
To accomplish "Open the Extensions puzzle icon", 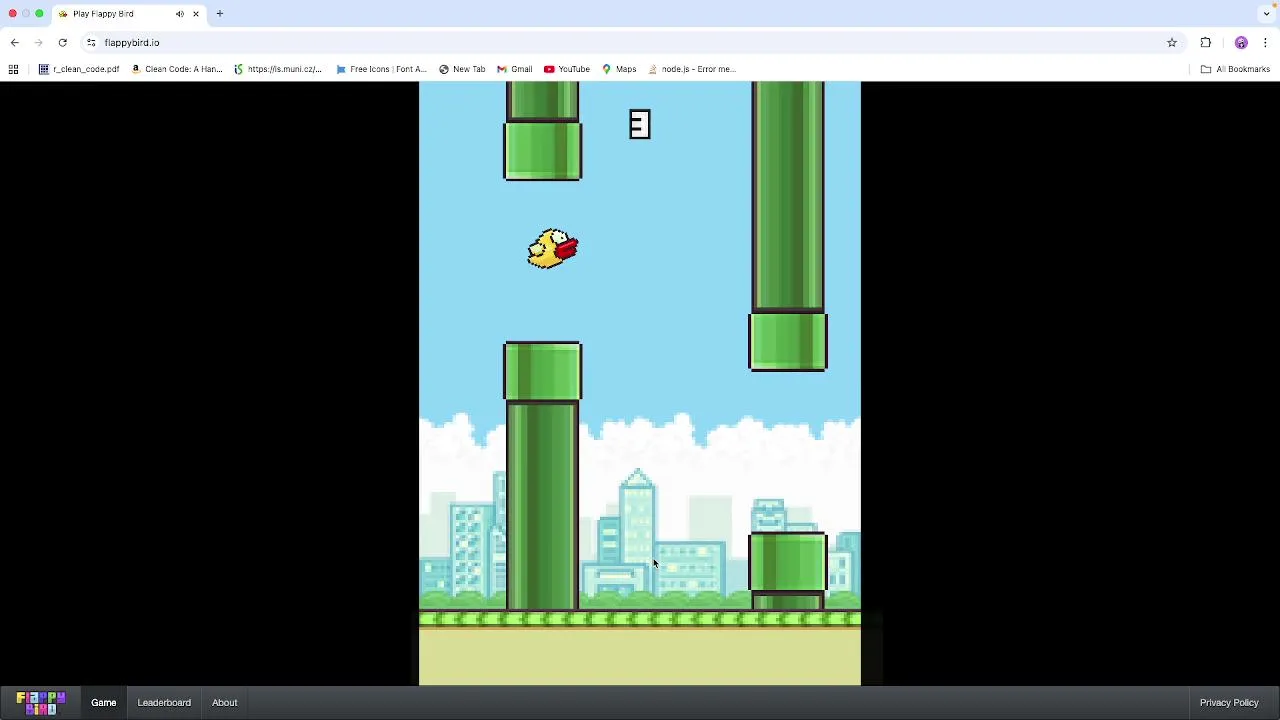I will pos(1205,42).
